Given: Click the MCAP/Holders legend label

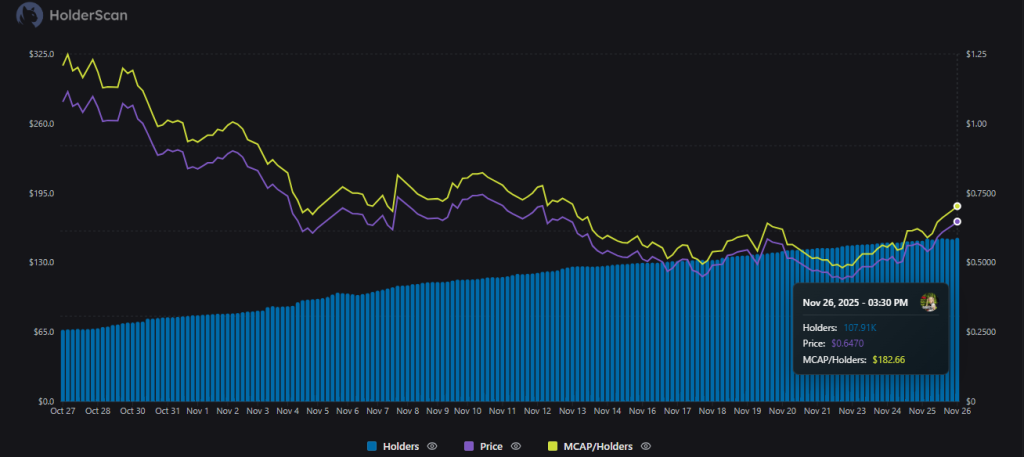Looking at the screenshot, I should 599,446.
